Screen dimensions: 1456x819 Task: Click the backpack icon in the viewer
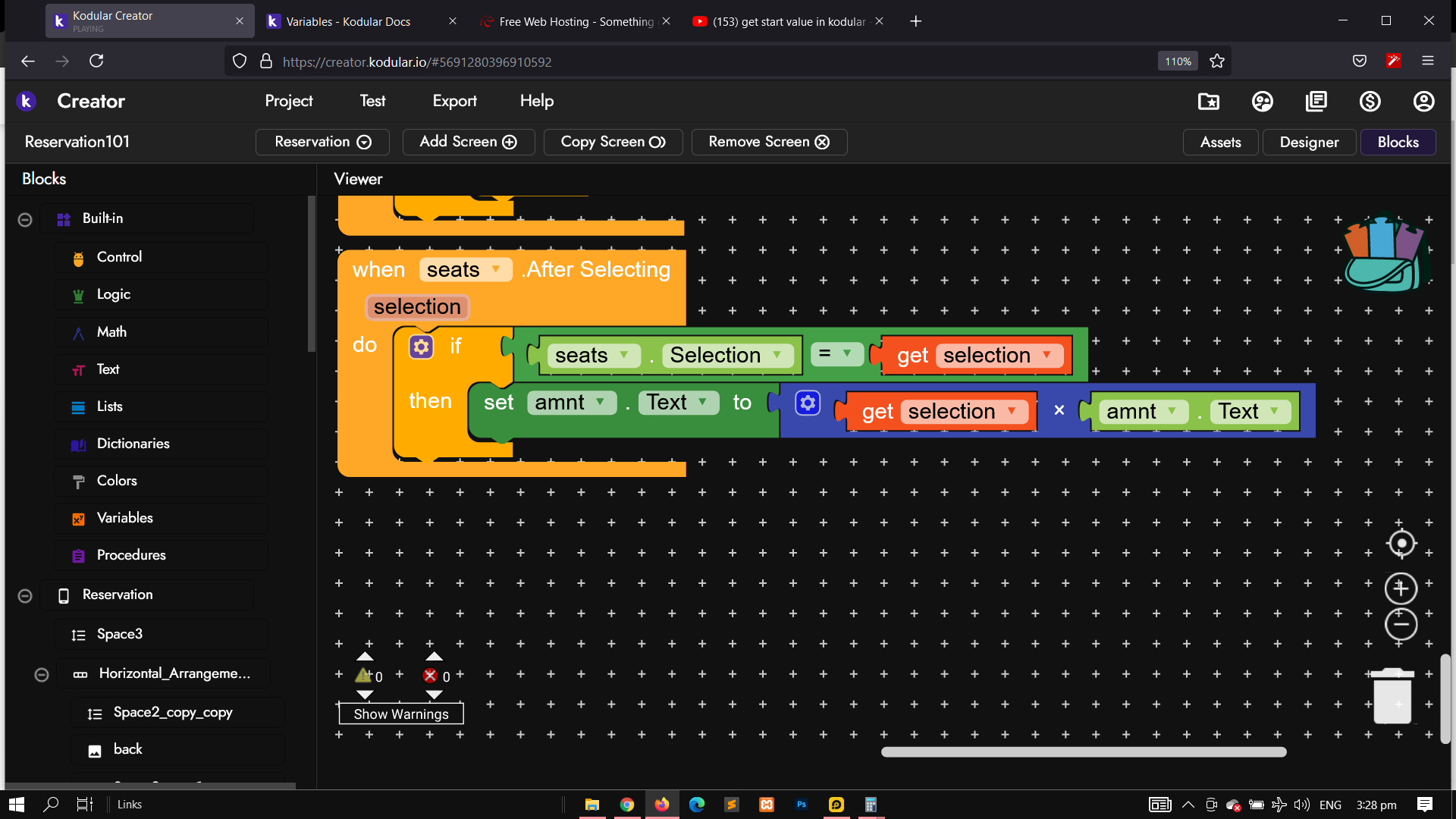click(1385, 254)
